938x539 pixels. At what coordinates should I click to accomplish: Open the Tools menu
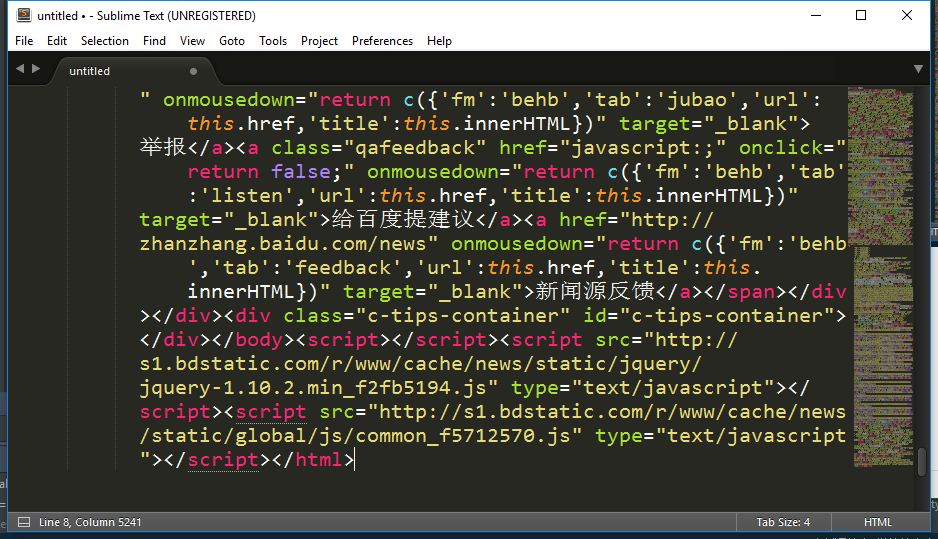point(273,41)
